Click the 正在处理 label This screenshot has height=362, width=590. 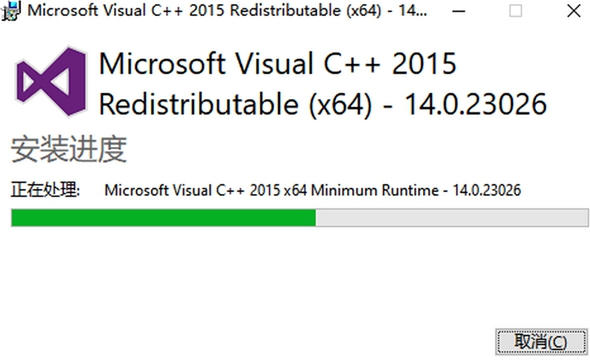pos(45,190)
